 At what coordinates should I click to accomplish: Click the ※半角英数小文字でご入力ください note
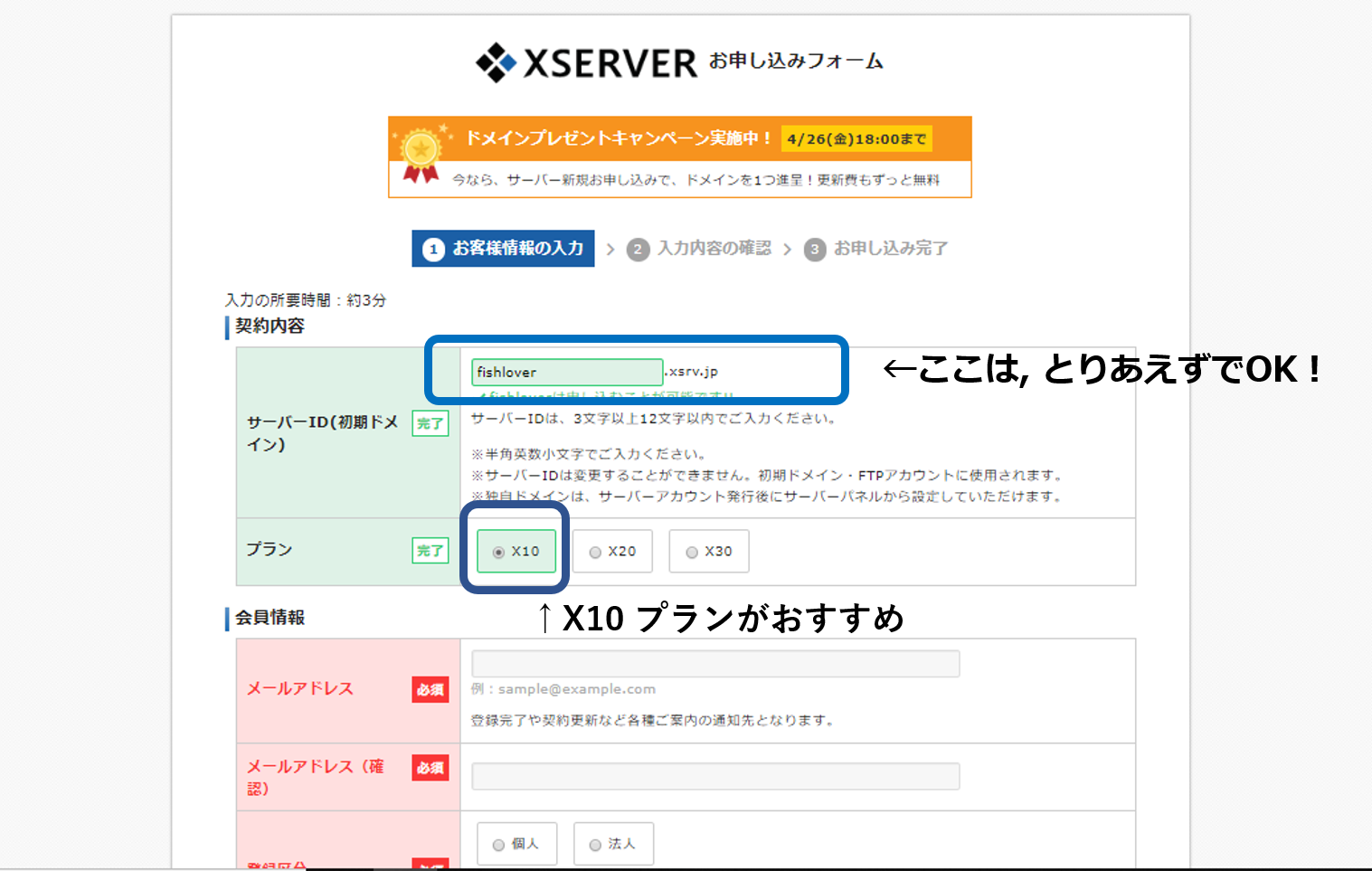589,454
